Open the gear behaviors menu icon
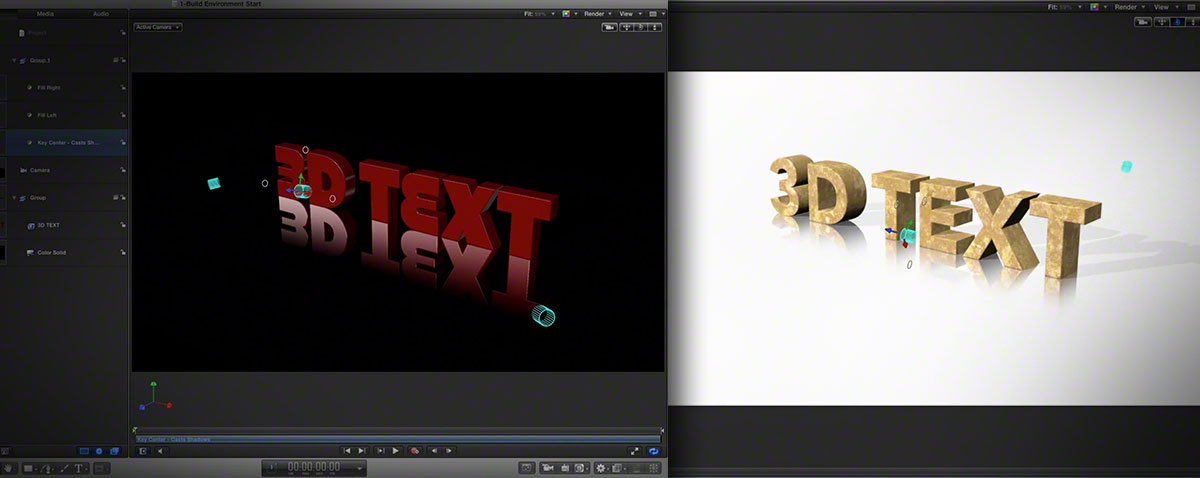The width and height of the screenshot is (1200, 478). [x=602, y=467]
